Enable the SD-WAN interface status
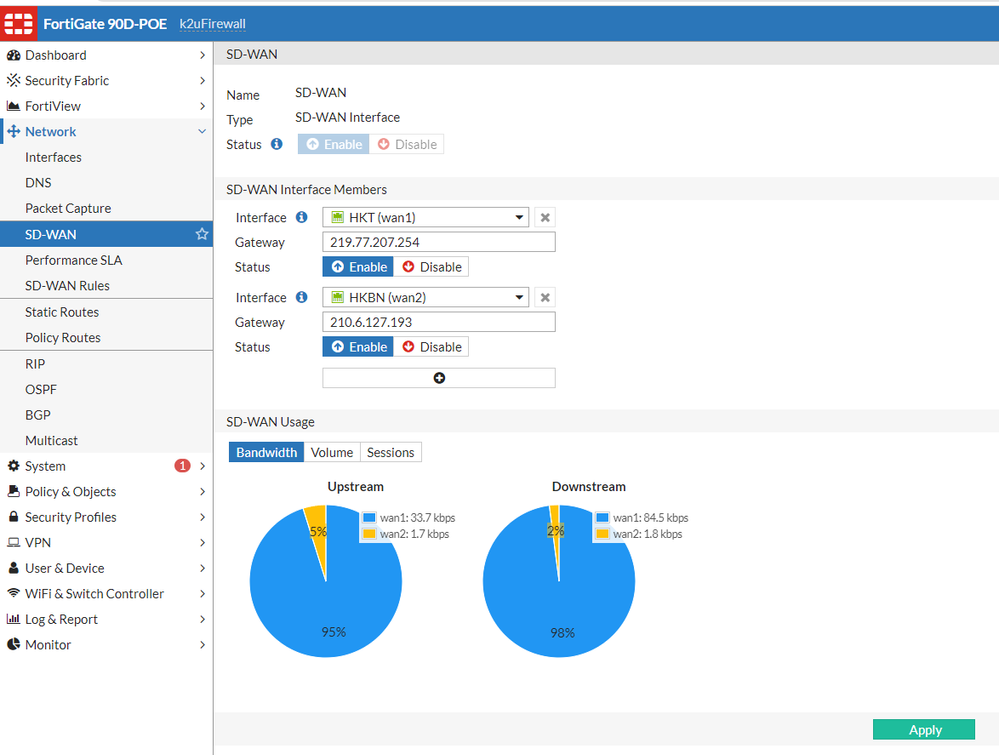This screenshot has height=755, width=999. (334, 144)
